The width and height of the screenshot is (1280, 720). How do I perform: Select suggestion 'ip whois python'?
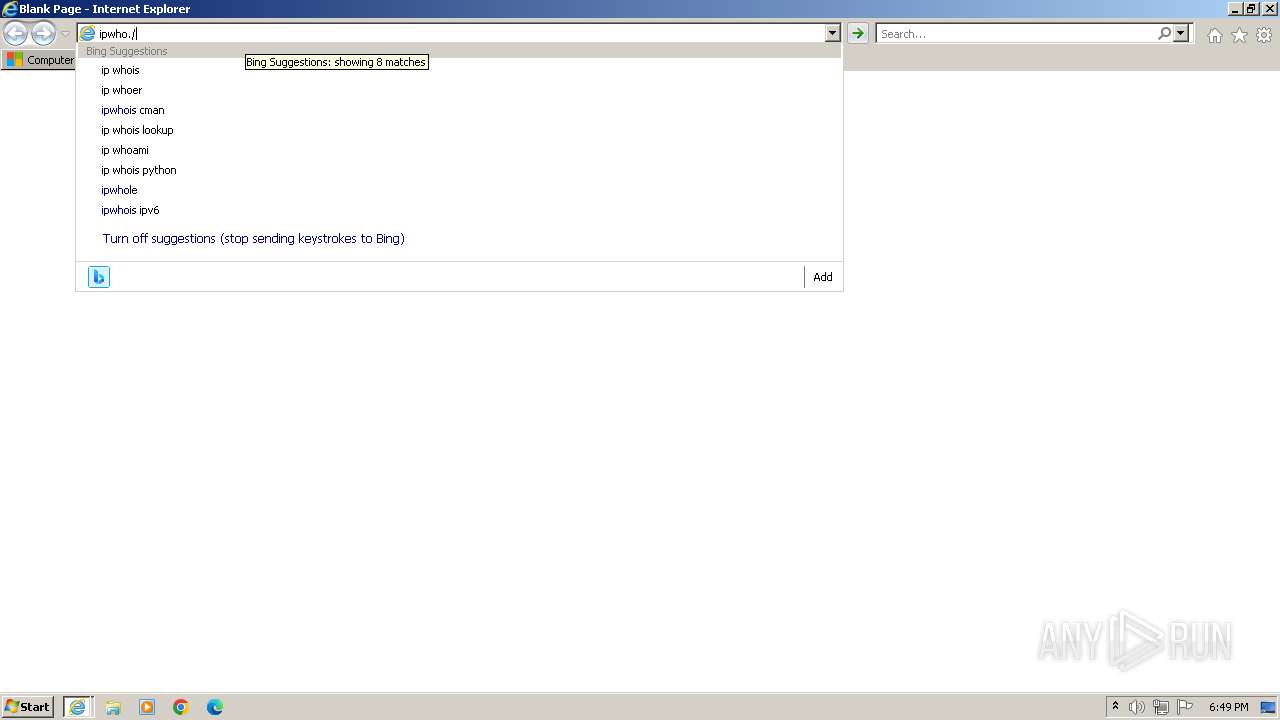(x=459, y=170)
